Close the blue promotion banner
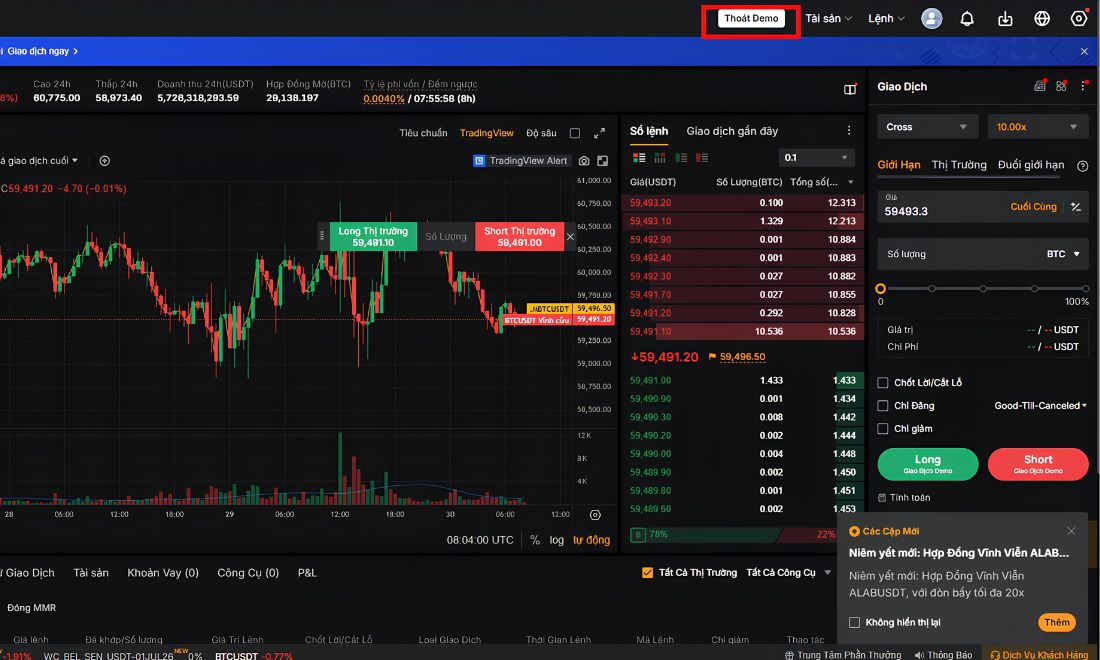This screenshot has height=660, width=1100. [x=1084, y=51]
